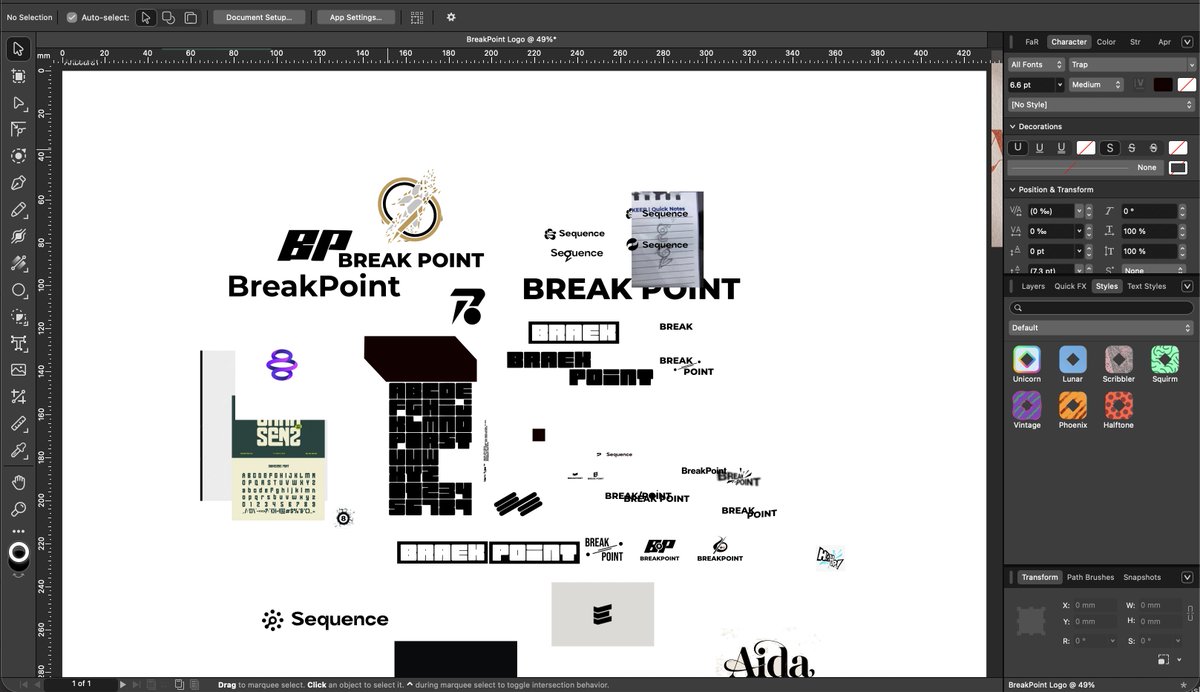The height and width of the screenshot is (692, 1200).
Task: Click the styles search field
Action: click(x=1101, y=308)
